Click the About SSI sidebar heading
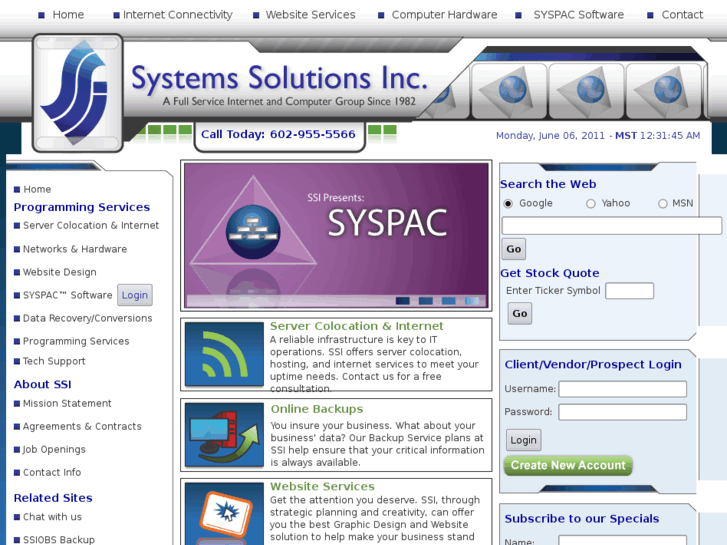Screen dimensions: 727x545 [43, 385]
